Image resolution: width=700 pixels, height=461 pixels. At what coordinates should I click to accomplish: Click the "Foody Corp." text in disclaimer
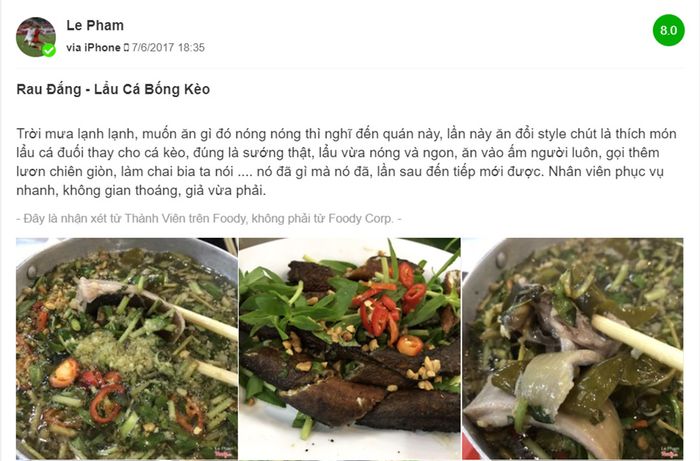[x=361, y=219]
